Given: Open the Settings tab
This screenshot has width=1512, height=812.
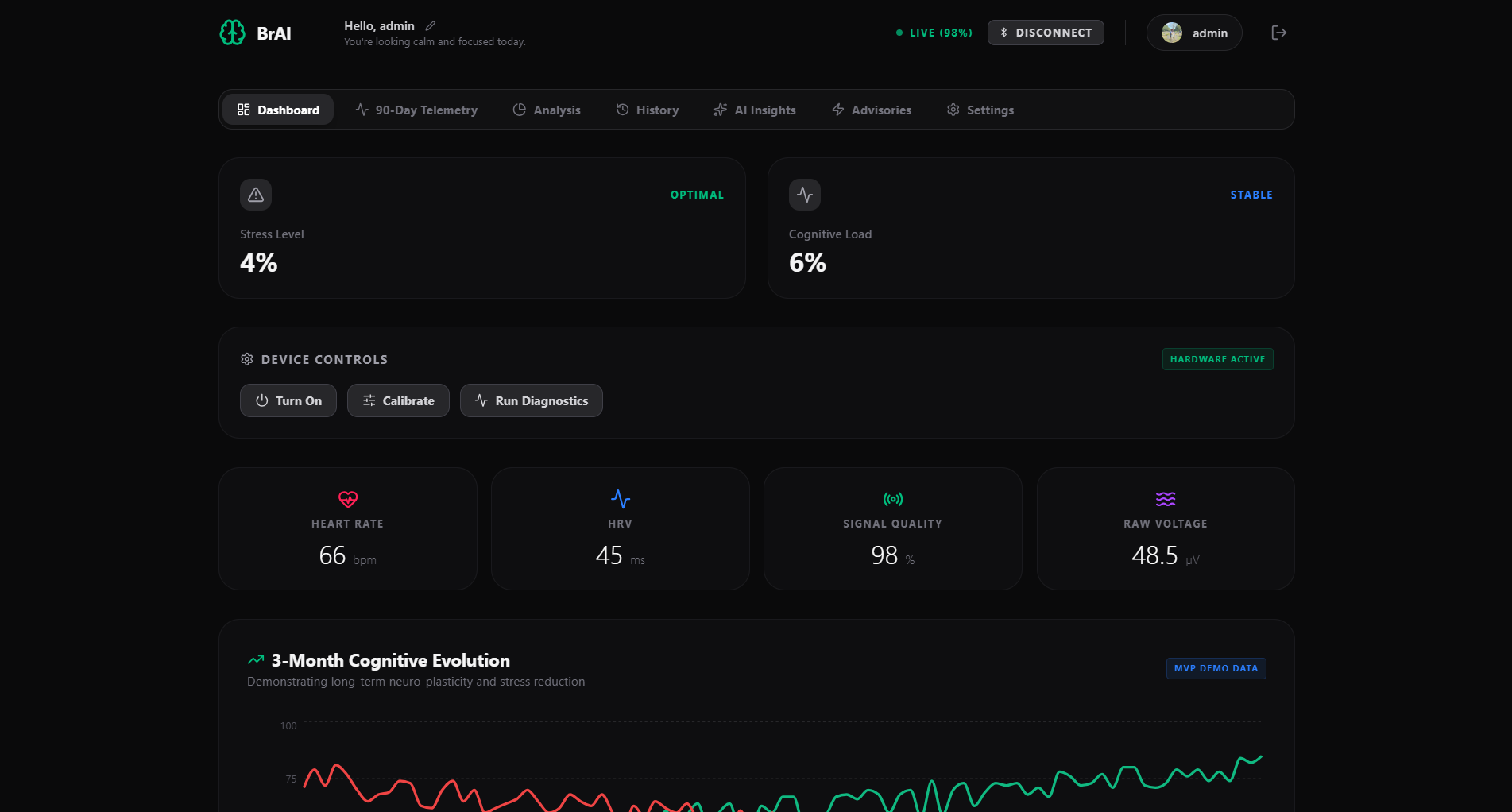Looking at the screenshot, I should (980, 110).
